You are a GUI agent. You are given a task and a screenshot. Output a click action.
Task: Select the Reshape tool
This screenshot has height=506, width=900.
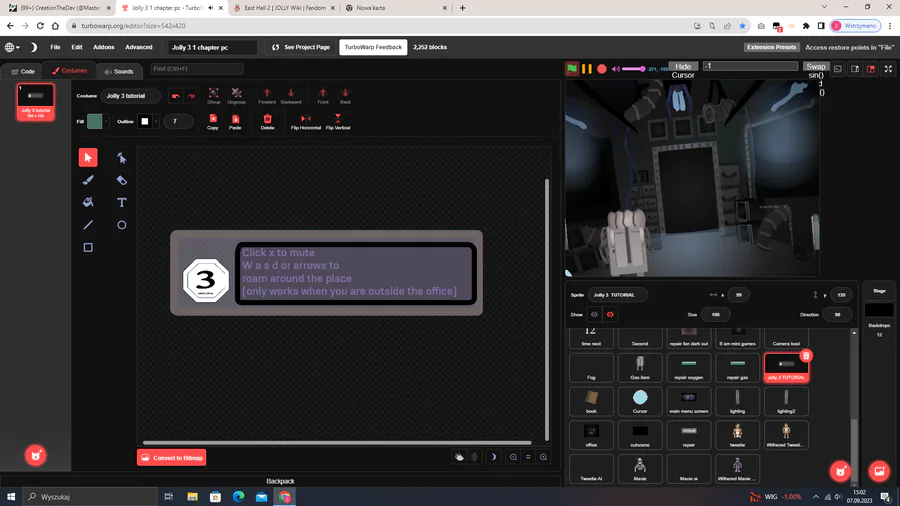(x=122, y=157)
